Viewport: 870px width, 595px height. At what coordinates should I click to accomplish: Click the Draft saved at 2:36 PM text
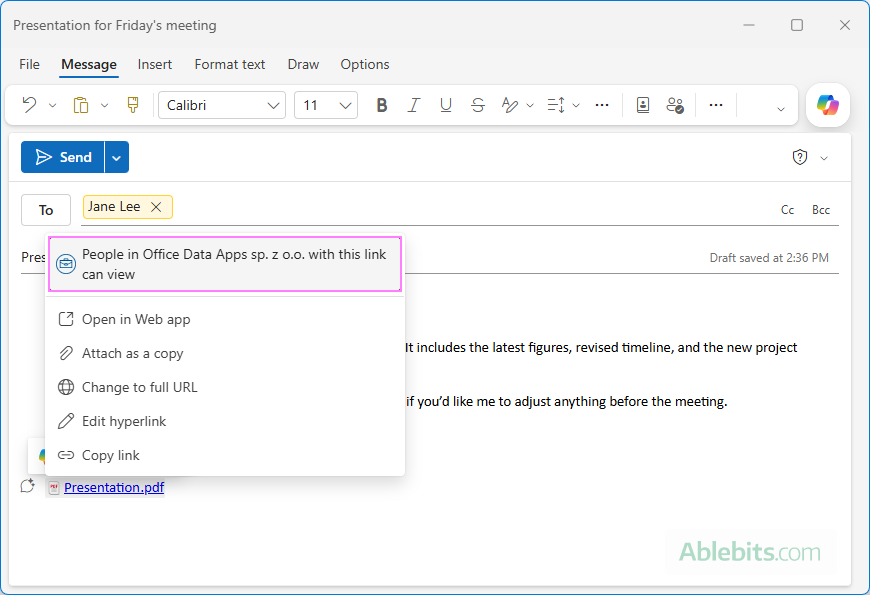click(768, 258)
